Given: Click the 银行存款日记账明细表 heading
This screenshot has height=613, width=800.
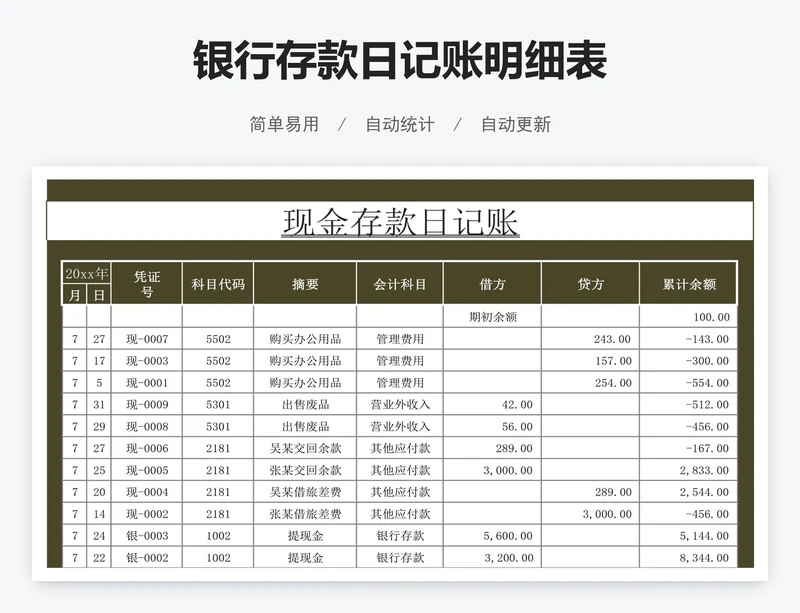Looking at the screenshot, I should coord(400,60).
